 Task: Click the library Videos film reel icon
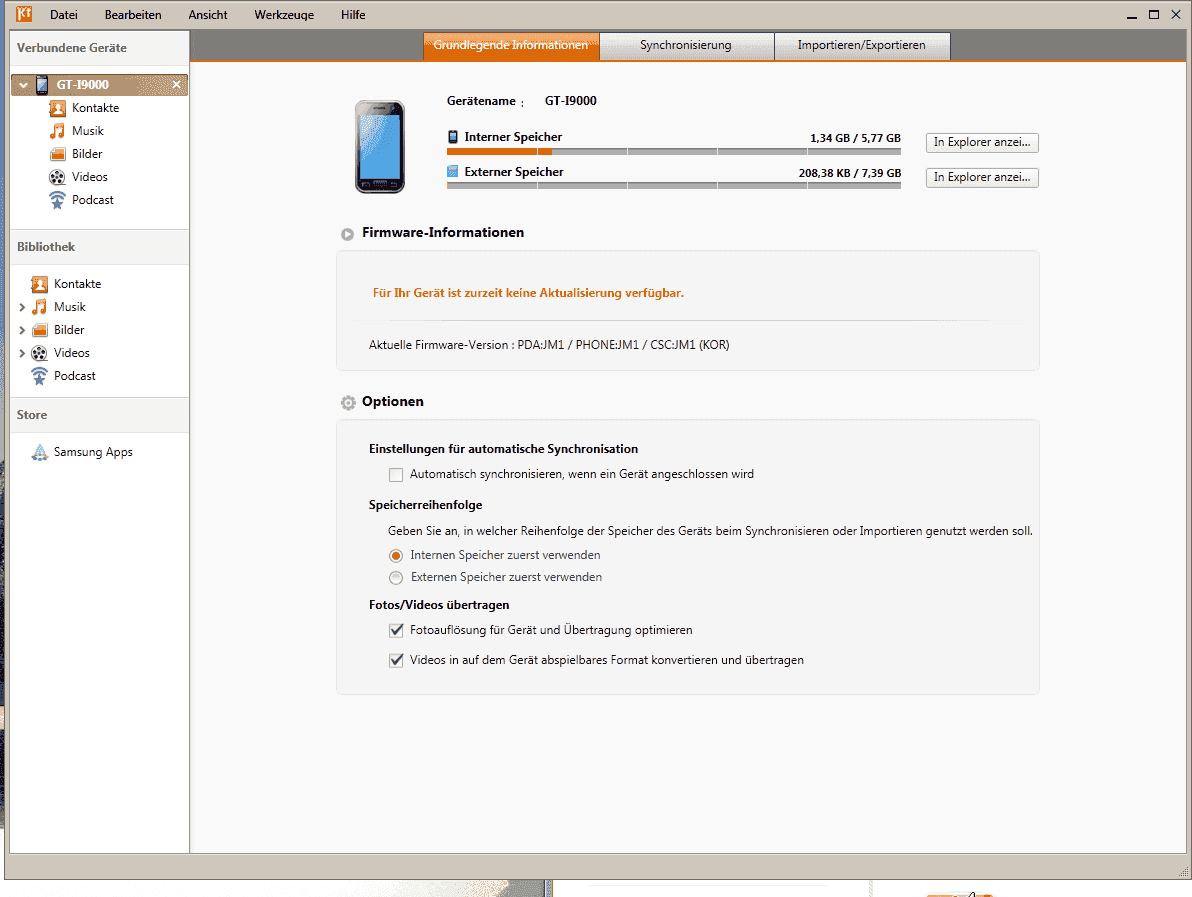[x=40, y=353]
